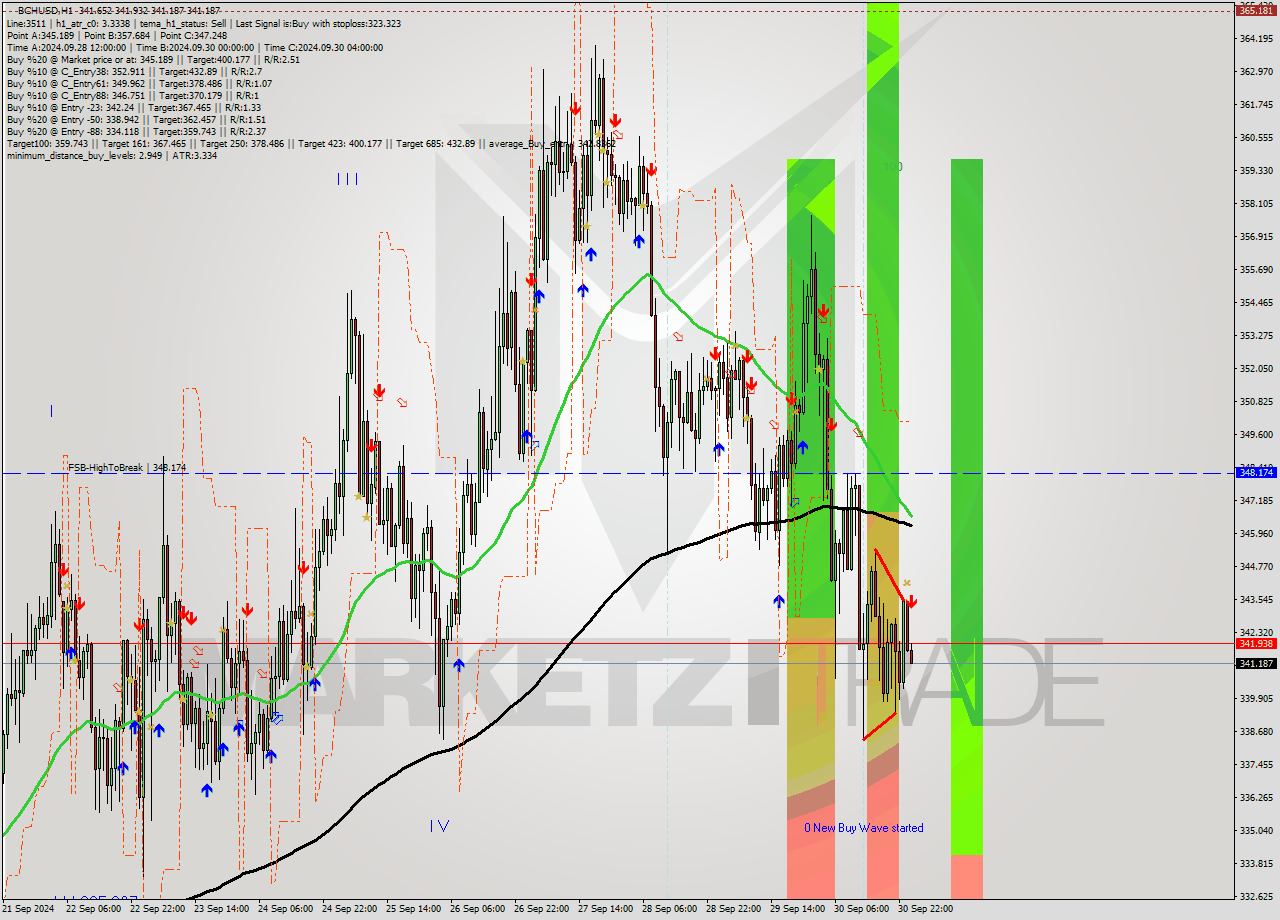Click the red 365.181 price tag
Screen dimensions: 1280x920
1255,10
